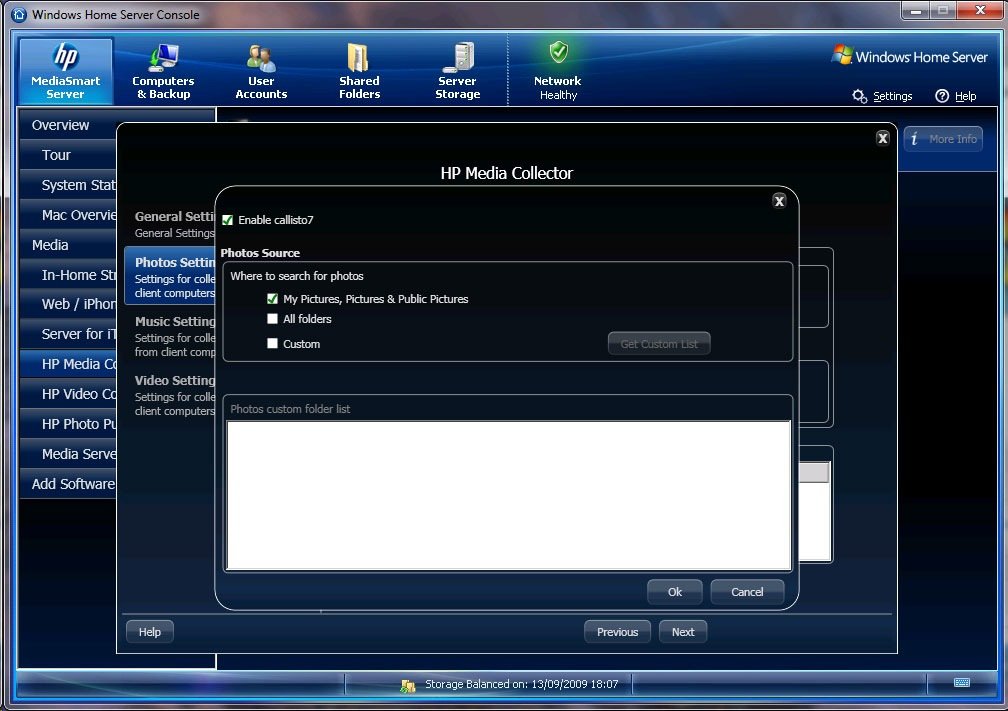Switch to Photos Settings step
This screenshot has width=1008, height=711.
point(170,276)
